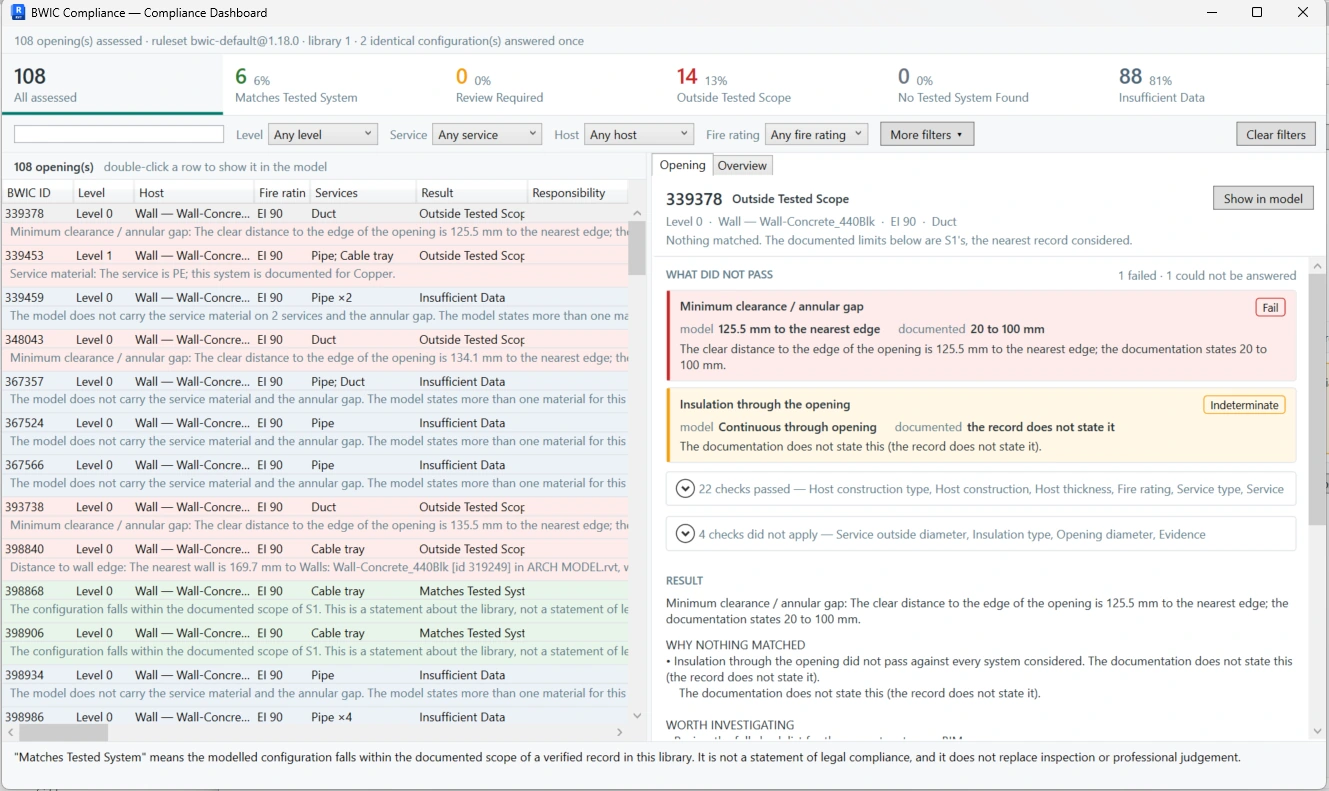Select opening row 367357
This screenshot has height=791, width=1329.
coord(315,391)
